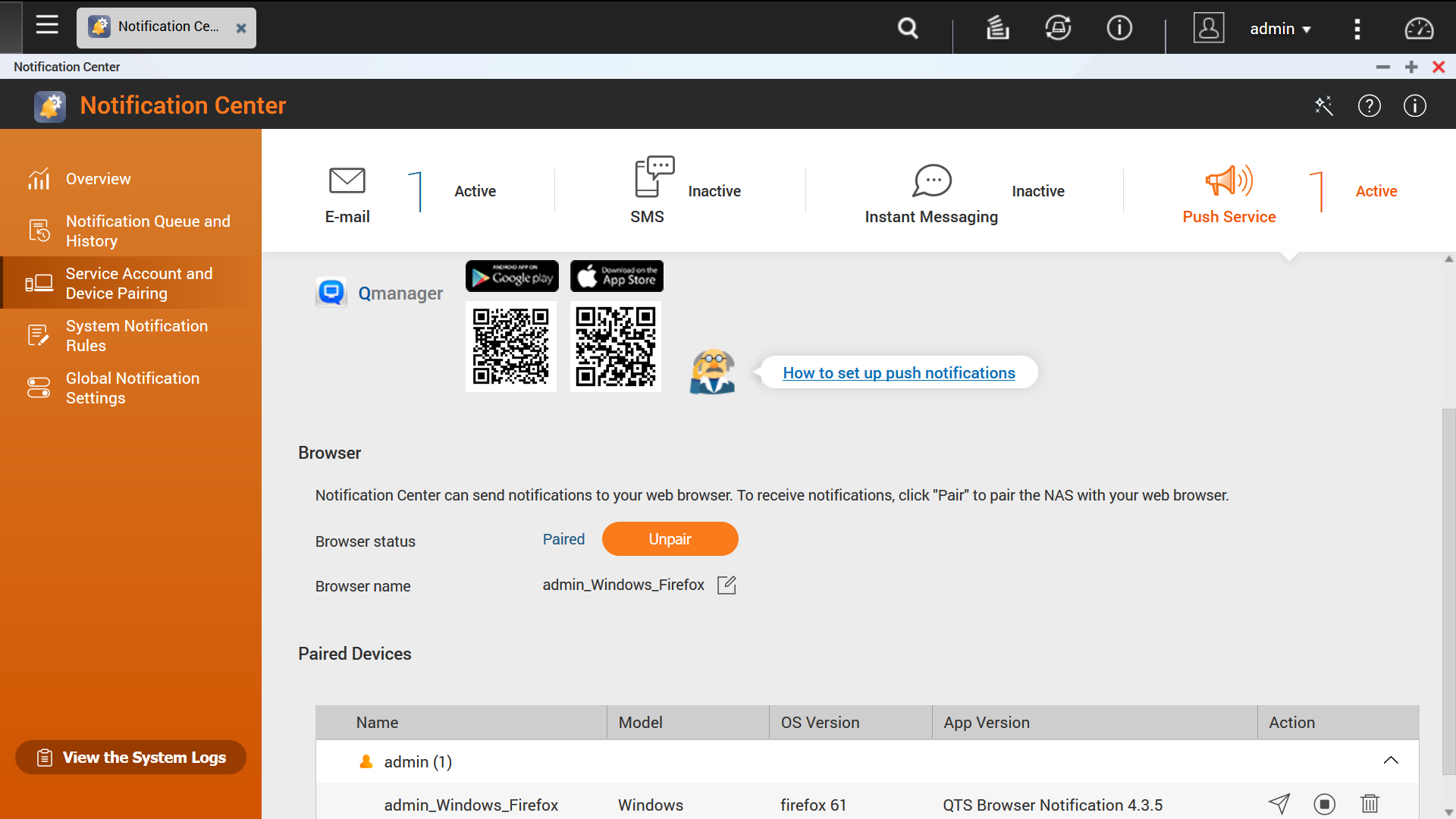Click the vertical scrollbar down arrow

(x=1448, y=811)
